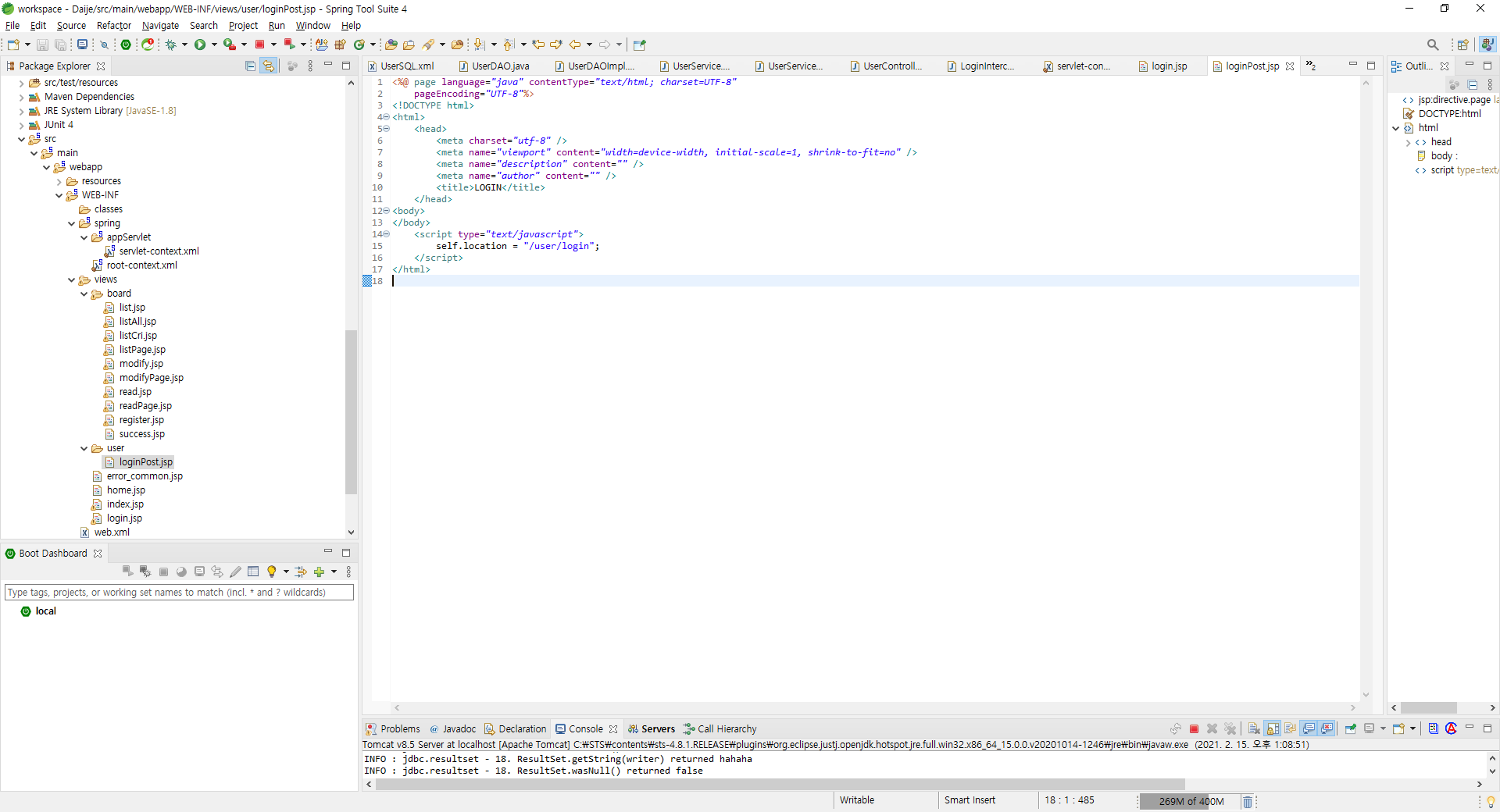Toggle Scroll Lock in Console toolbar

[1273, 728]
